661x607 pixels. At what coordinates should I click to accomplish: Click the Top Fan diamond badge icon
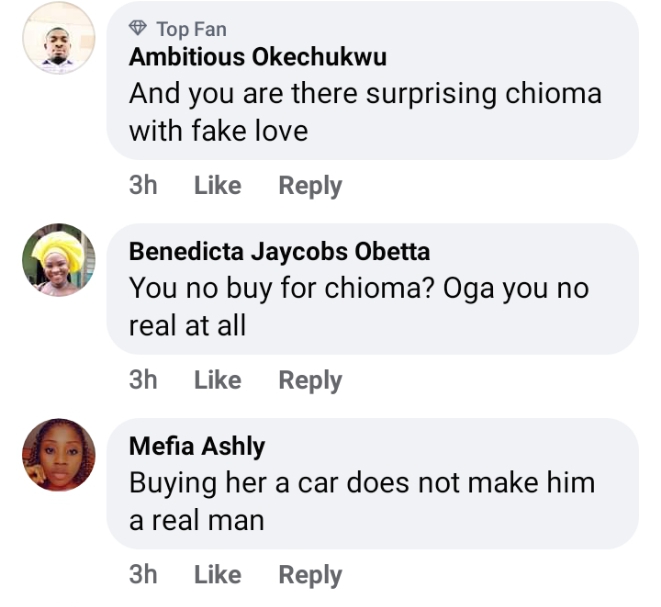click(139, 29)
